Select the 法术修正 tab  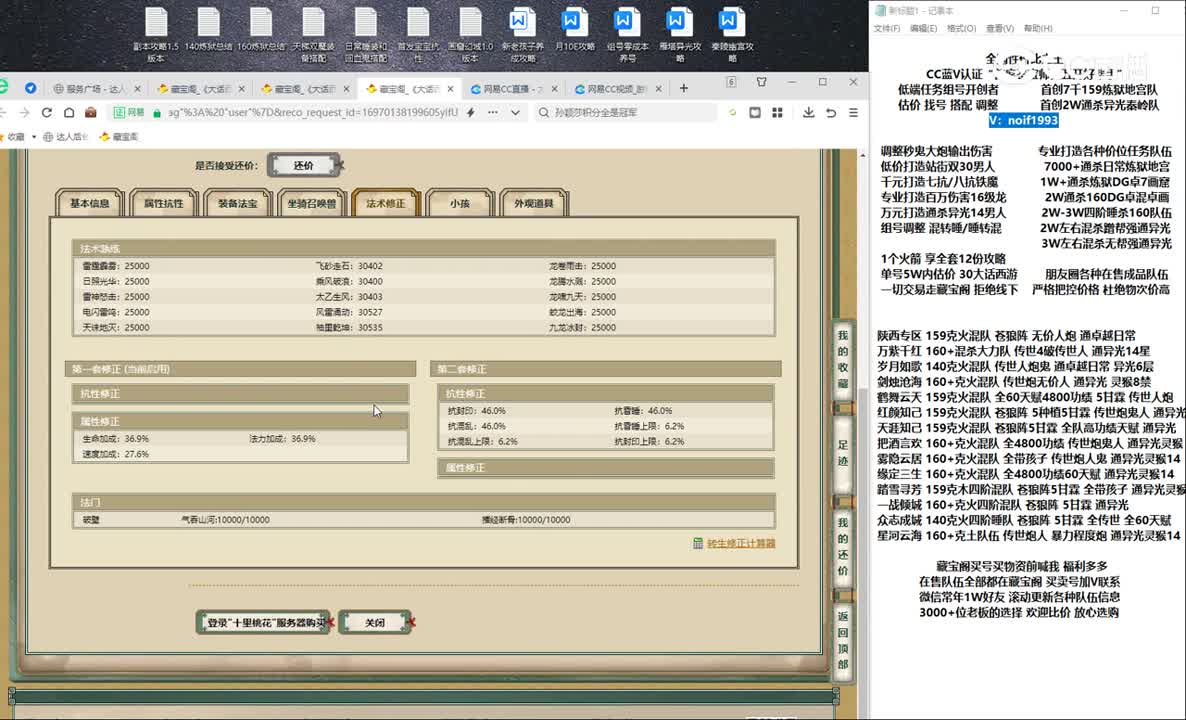(x=386, y=203)
